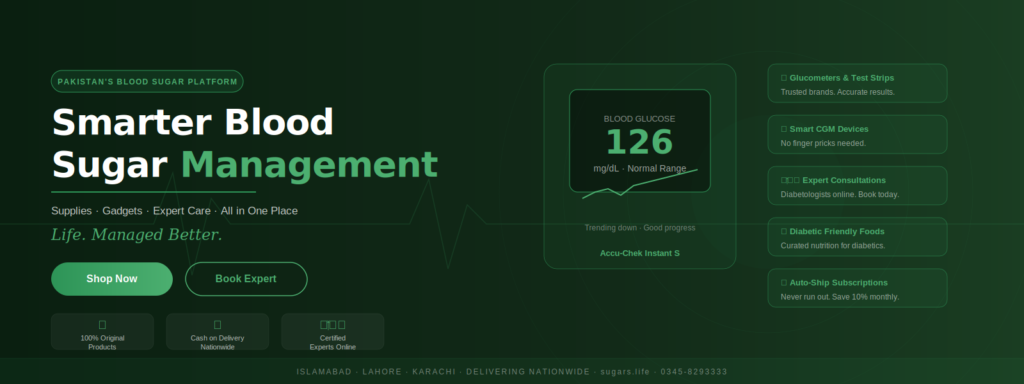This screenshot has height=384, width=1024.
Task: Click 'Diabetologists online. Book today.' text
Action: pyautogui.click(x=840, y=195)
